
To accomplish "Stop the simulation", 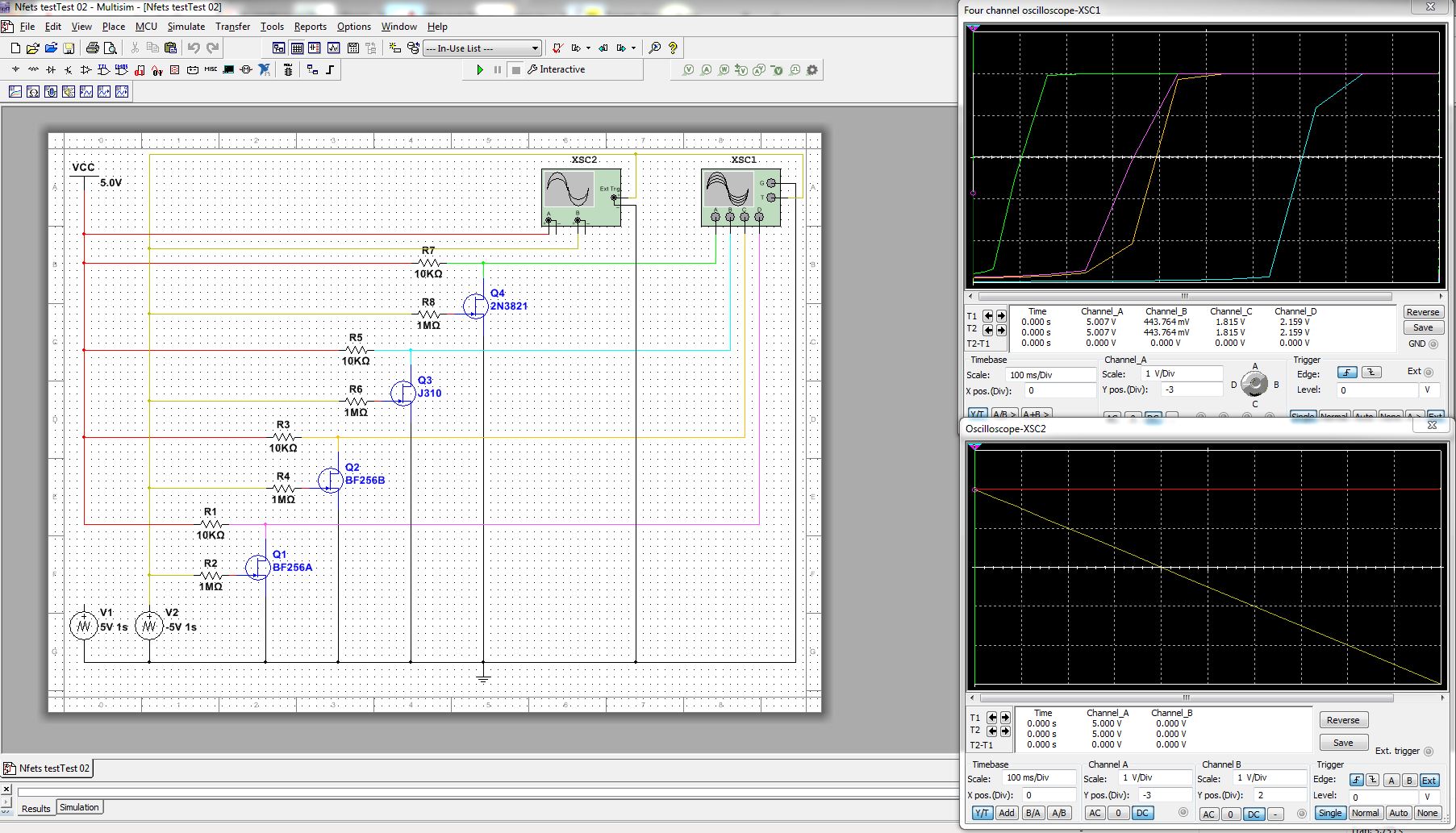I will tap(516, 70).
